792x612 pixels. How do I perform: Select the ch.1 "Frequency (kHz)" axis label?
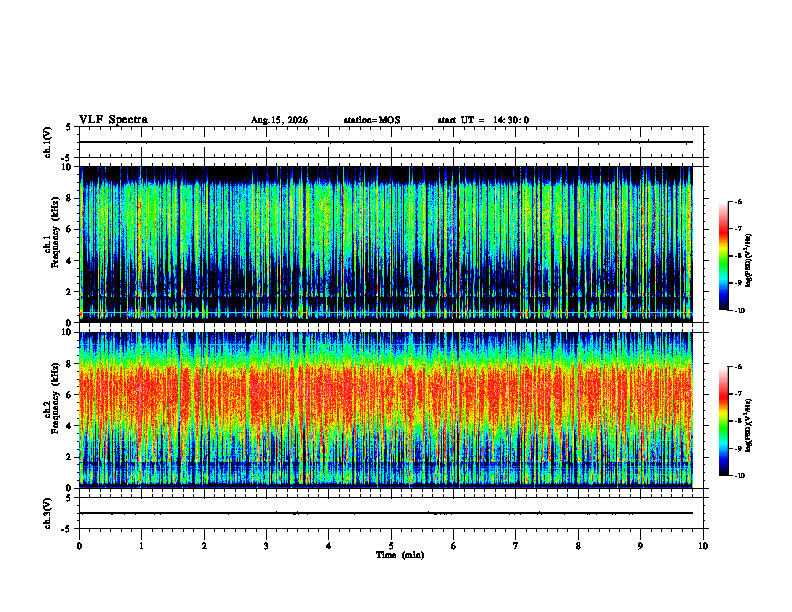[55, 232]
